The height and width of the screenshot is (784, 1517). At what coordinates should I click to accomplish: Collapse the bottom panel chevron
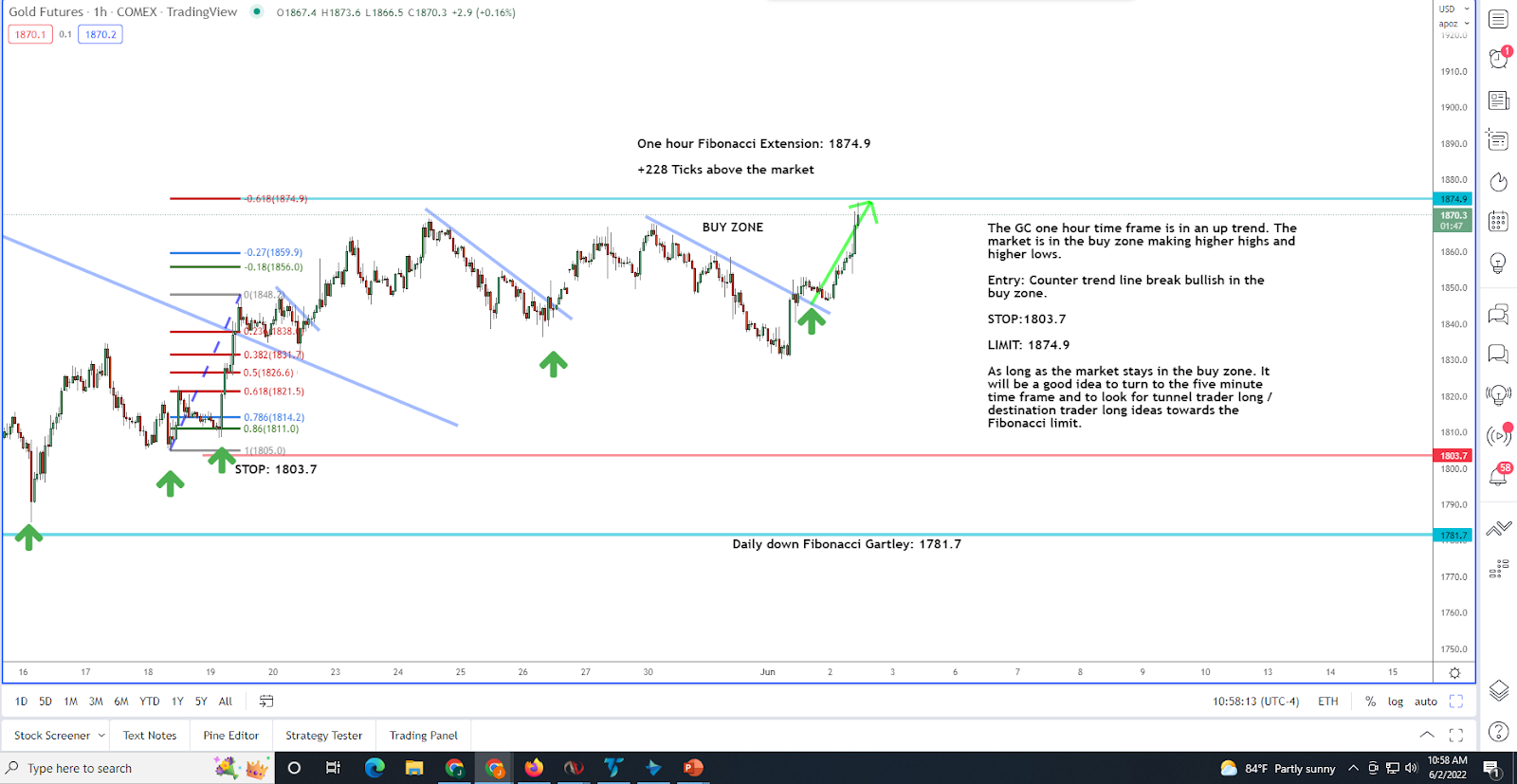(1427, 735)
